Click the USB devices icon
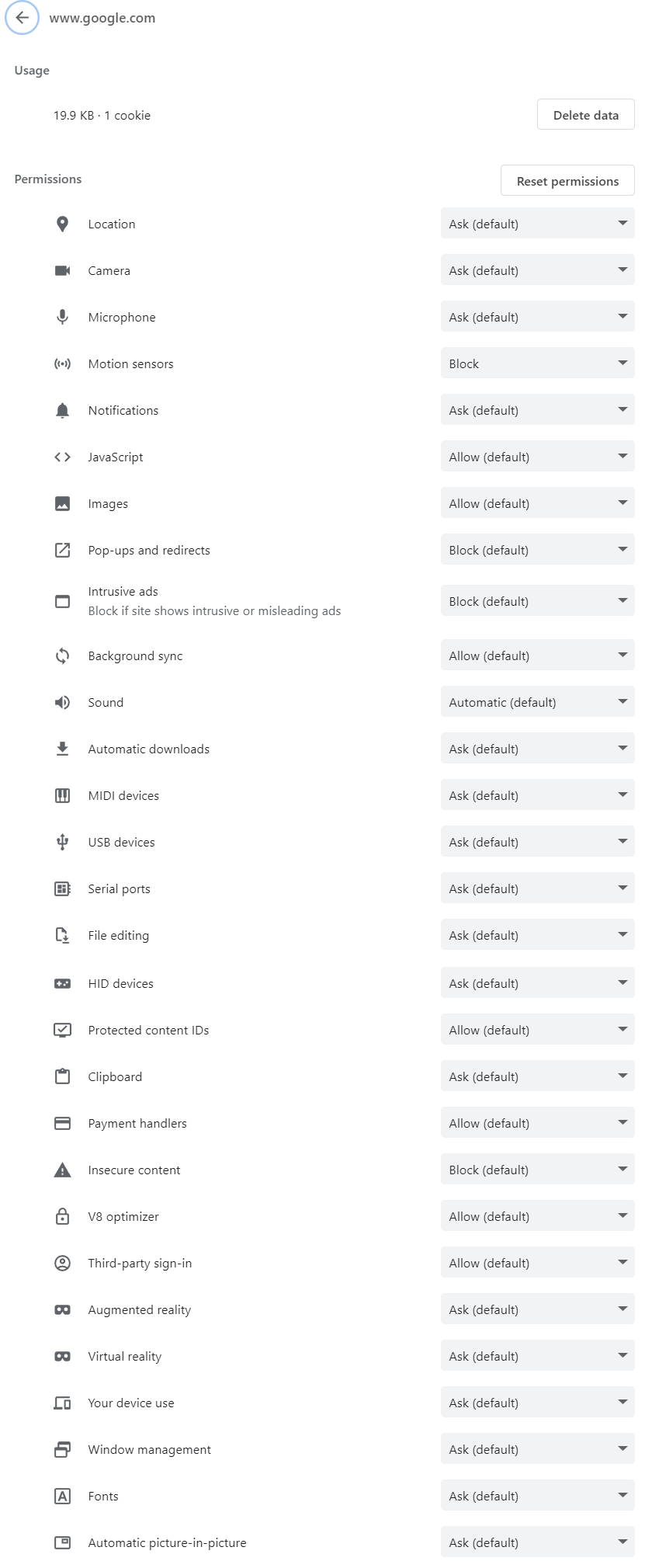 [x=63, y=842]
